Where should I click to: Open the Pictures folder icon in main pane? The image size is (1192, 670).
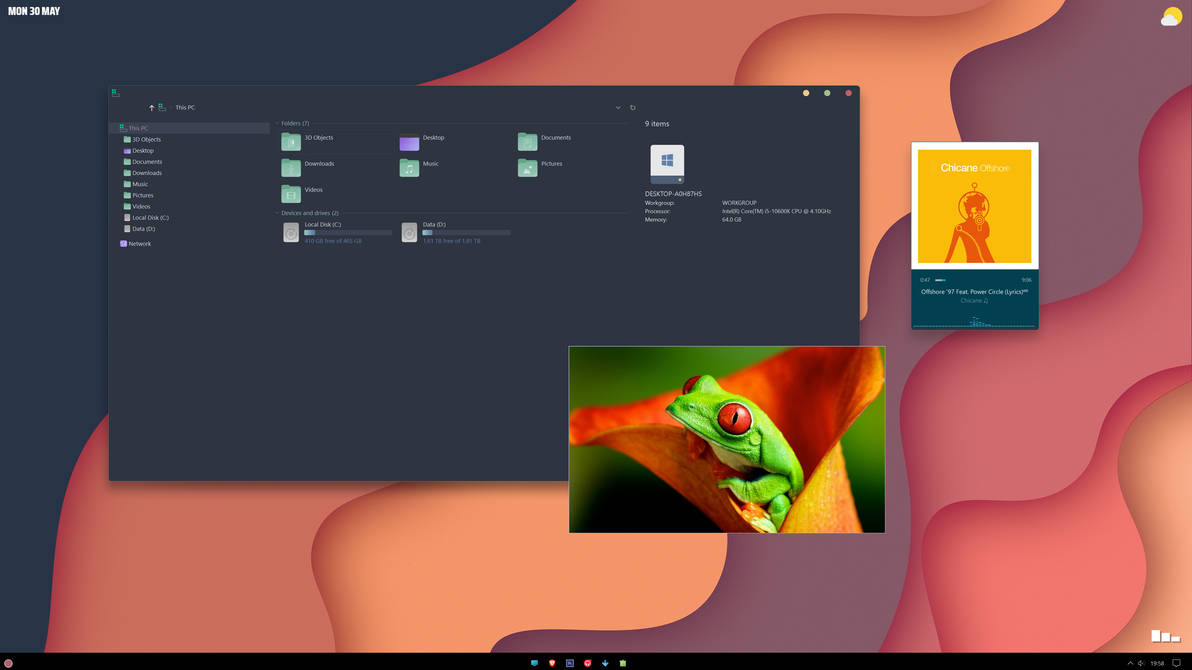[x=528, y=167]
